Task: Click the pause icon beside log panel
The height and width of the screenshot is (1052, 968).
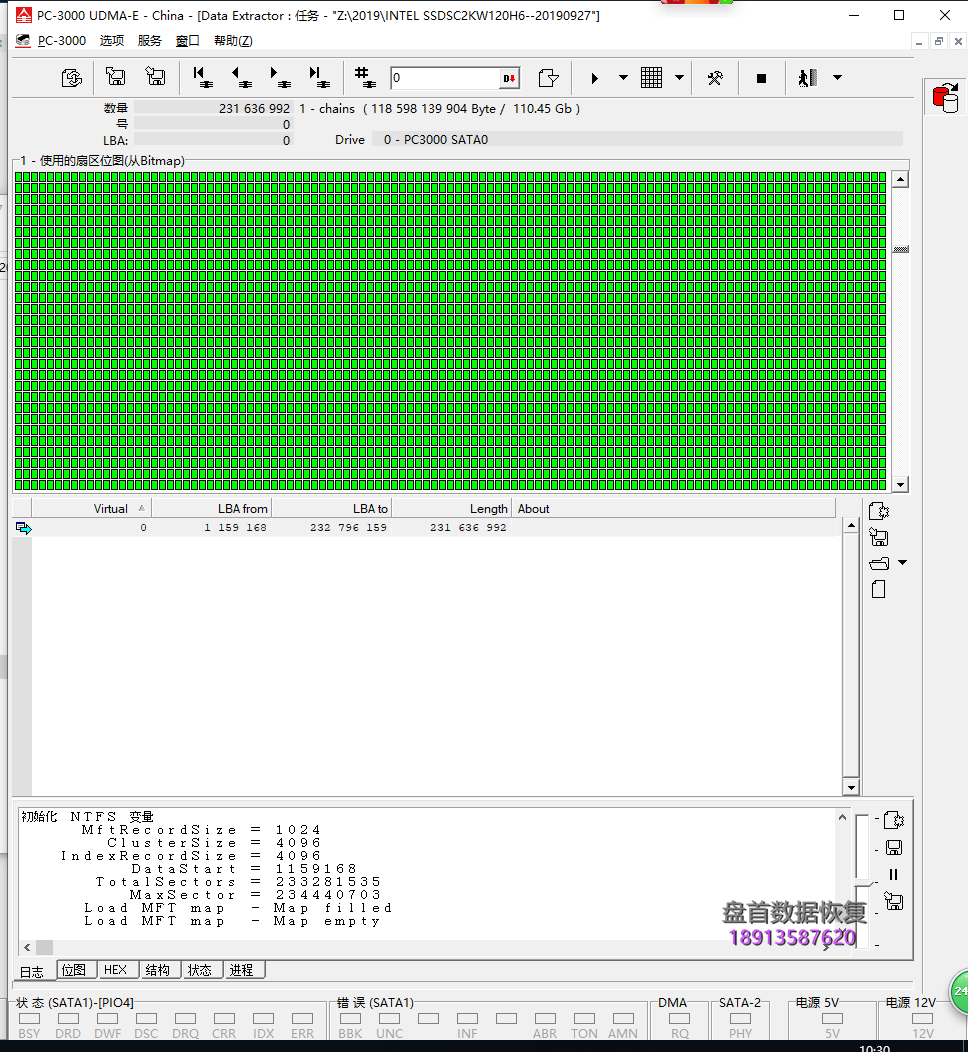Action: click(893, 874)
